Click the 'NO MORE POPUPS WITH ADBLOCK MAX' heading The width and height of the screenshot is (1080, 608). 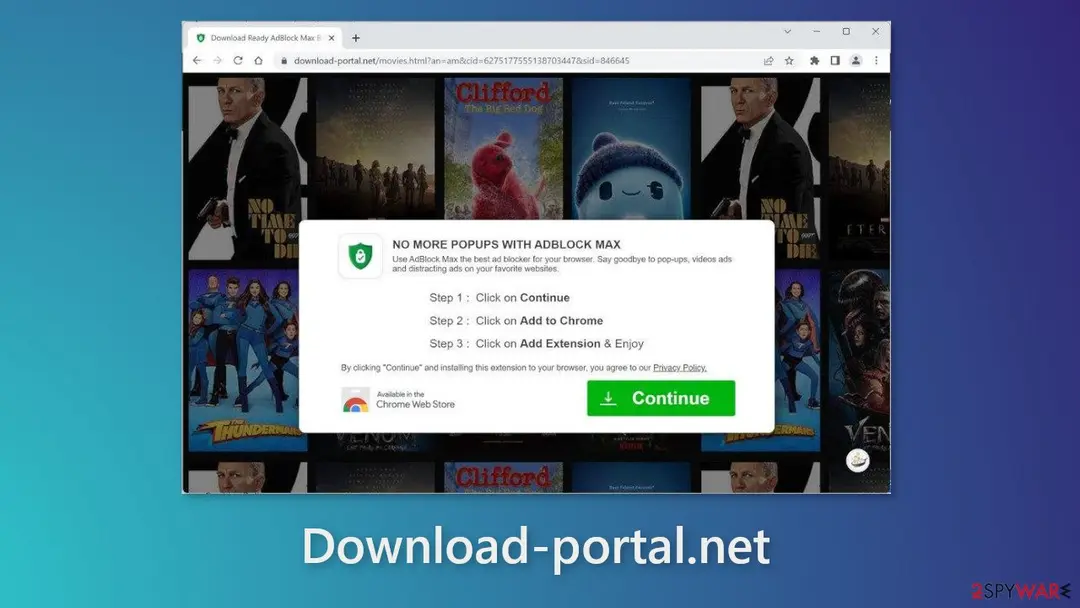click(x=506, y=244)
